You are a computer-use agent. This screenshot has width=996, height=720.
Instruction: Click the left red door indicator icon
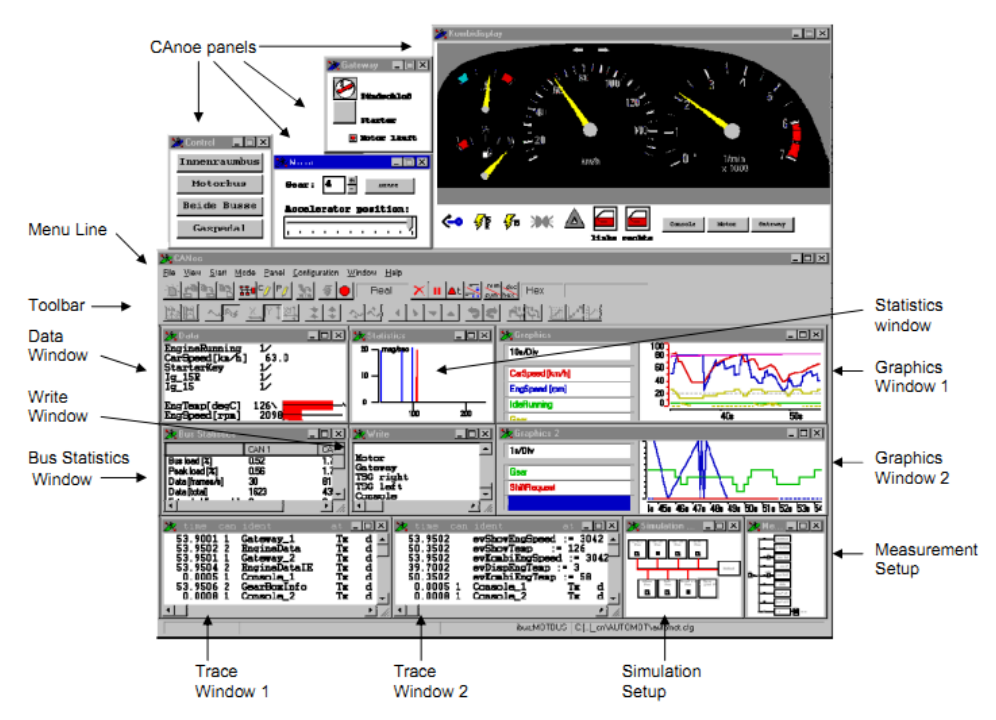pyautogui.click(x=604, y=219)
